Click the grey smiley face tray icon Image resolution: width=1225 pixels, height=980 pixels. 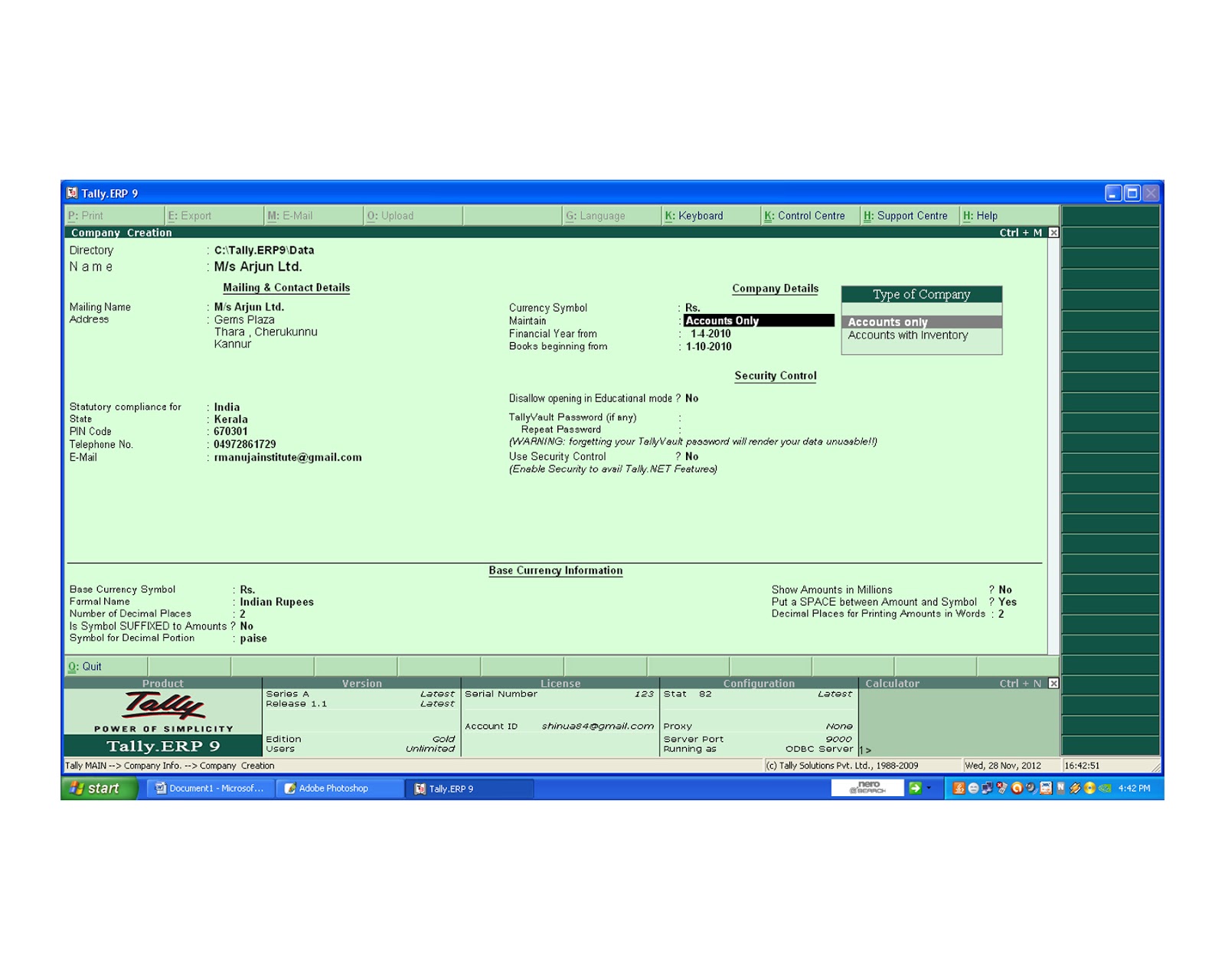[x=973, y=788]
